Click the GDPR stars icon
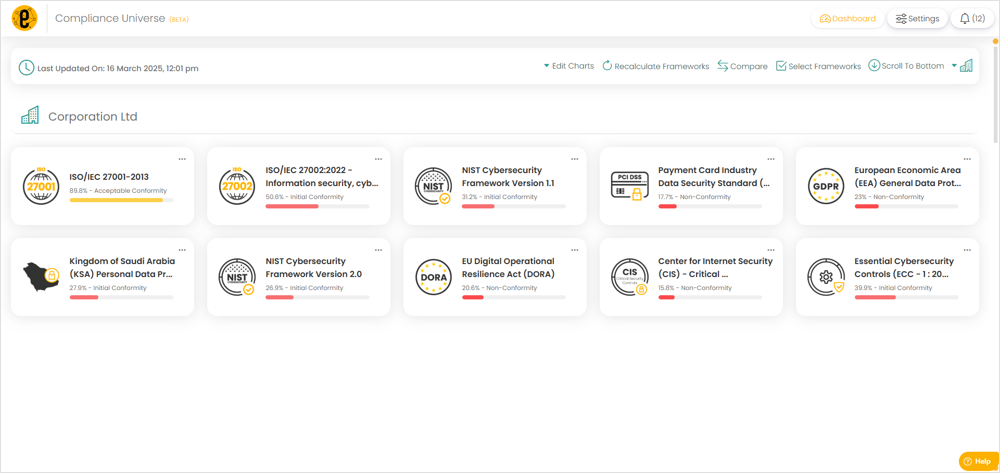This screenshot has height=473, width=1000. (827, 186)
